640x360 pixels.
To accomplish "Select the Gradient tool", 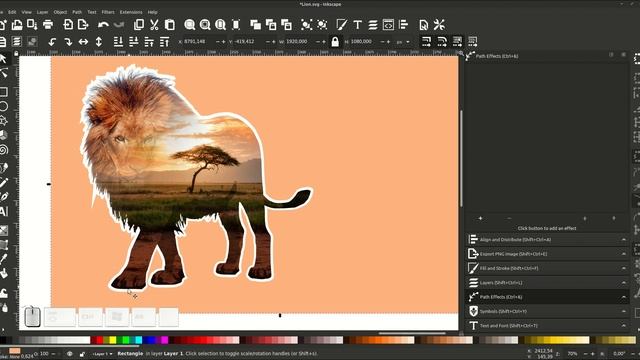I will 3,230.
